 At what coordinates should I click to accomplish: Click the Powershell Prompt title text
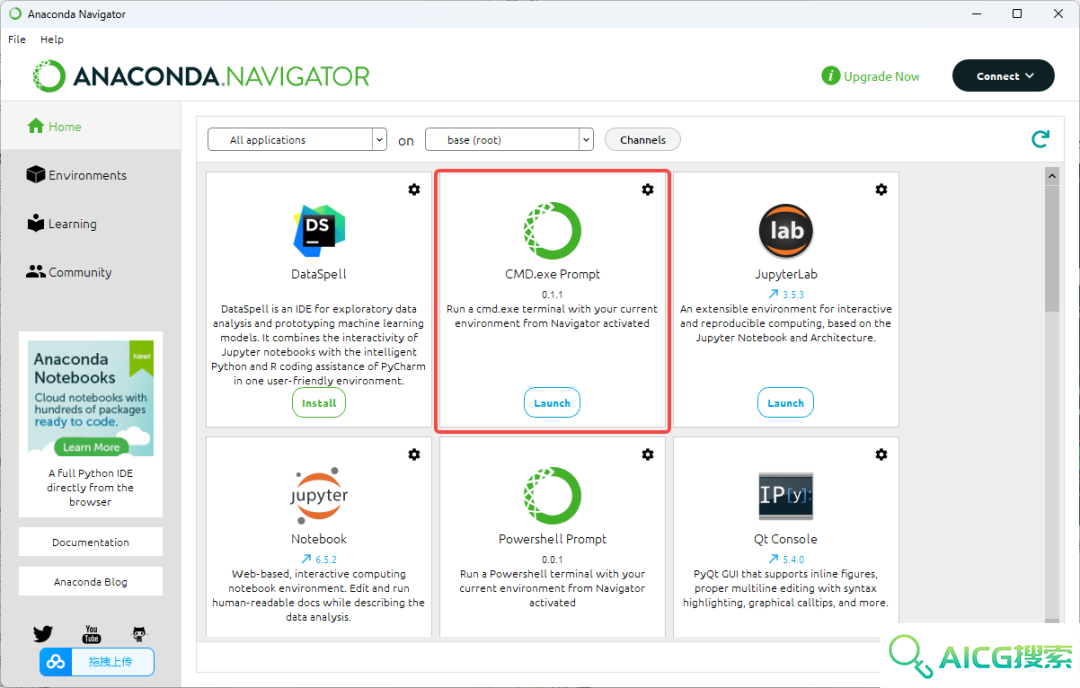[x=552, y=539]
